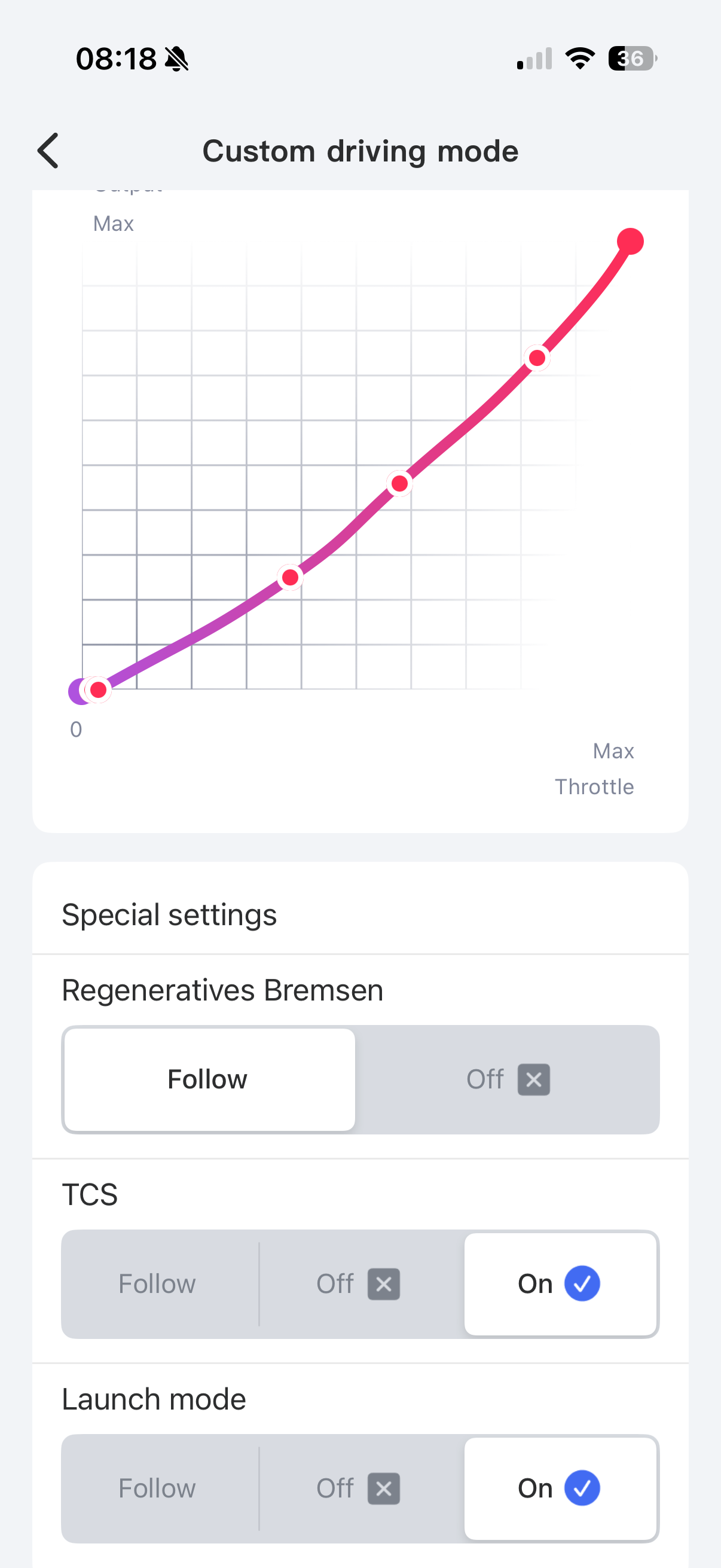This screenshot has height=1568, width=721.
Task: Switch Launch mode to Off
Action: (358, 1488)
